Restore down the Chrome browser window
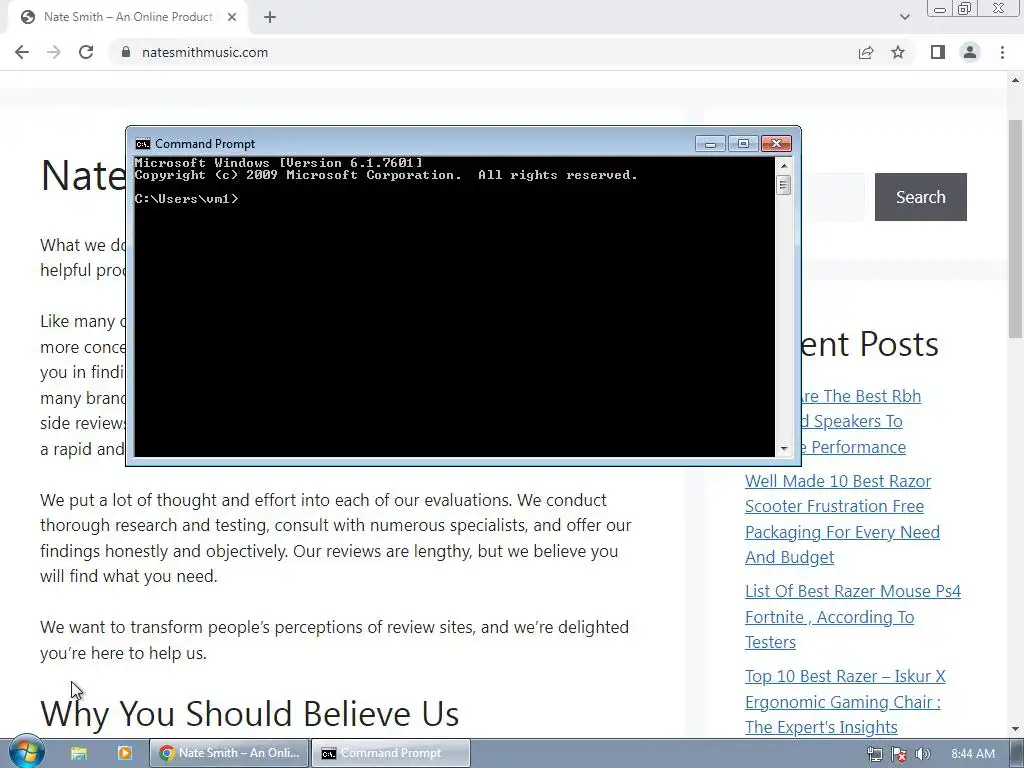Image resolution: width=1024 pixels, height=768 pixels. pos(965,8)
